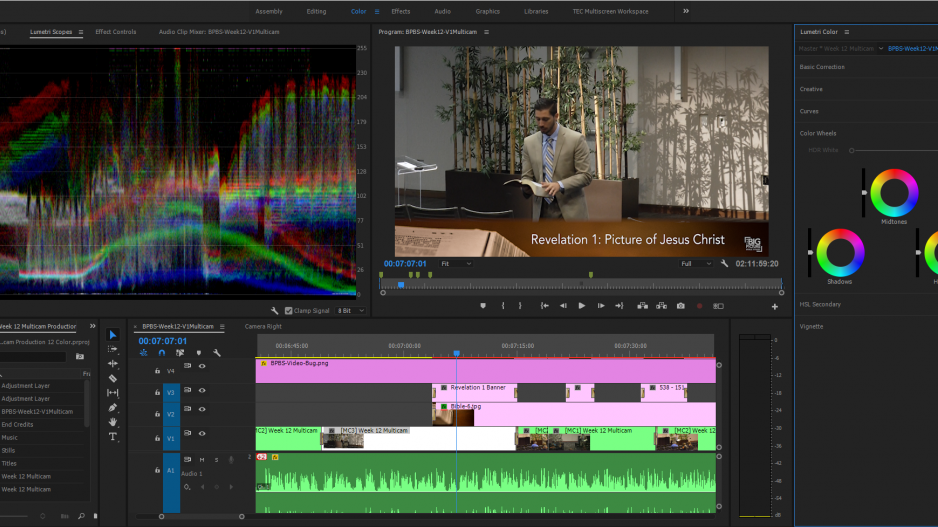
Task: Select the Pen tool
Action: pos(112,407)
